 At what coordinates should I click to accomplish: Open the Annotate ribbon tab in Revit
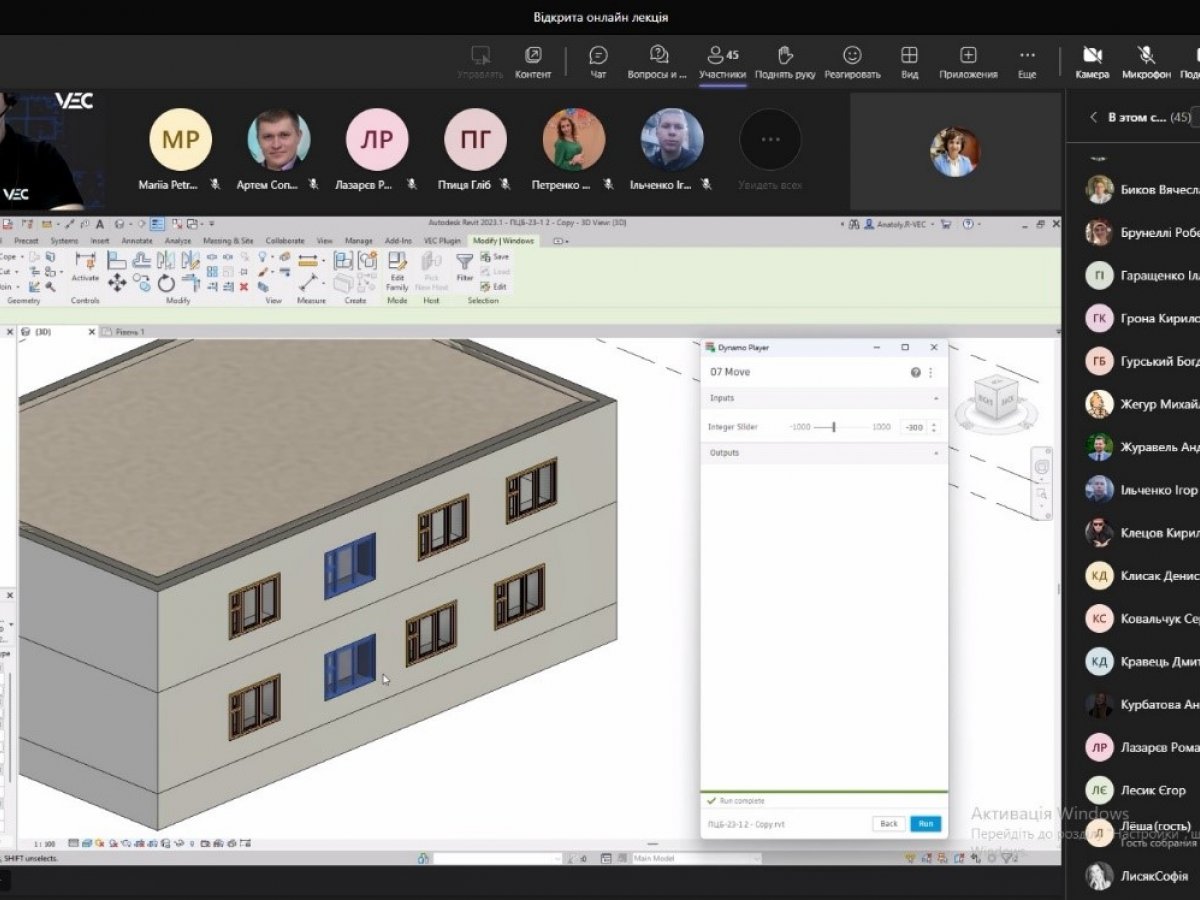tap(137, 241)
